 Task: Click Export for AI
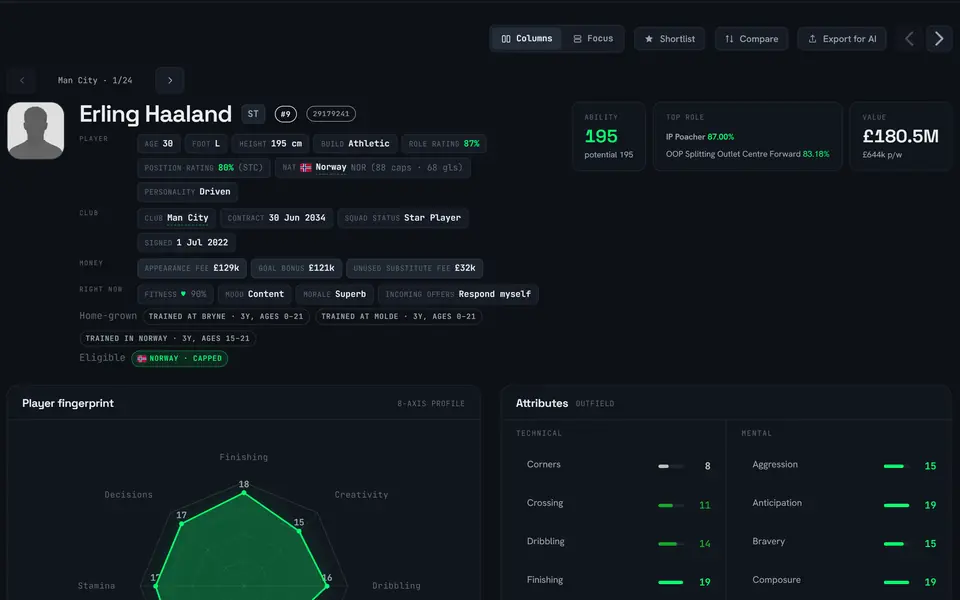click(842, 39)
